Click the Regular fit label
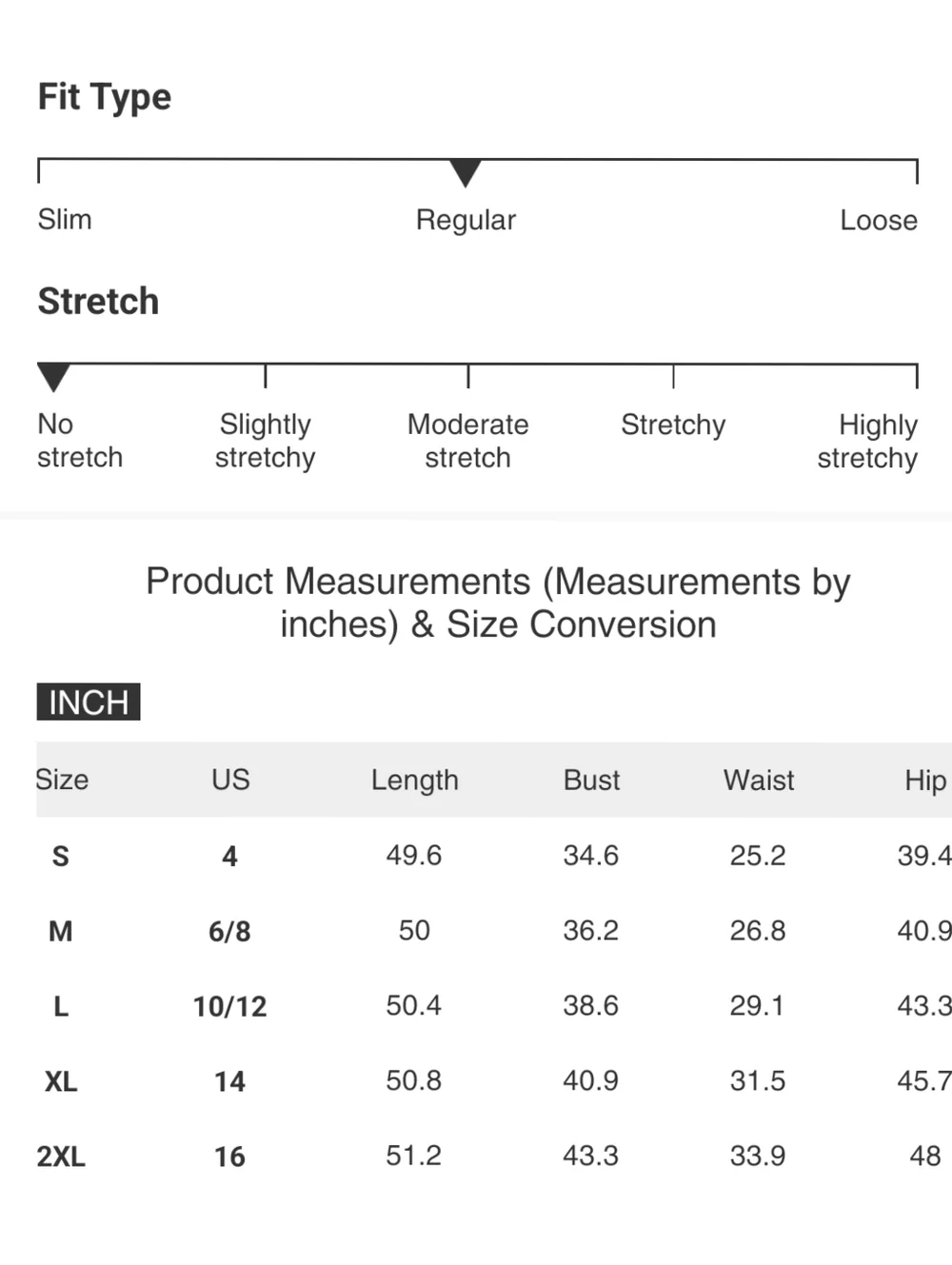The width and height of the screenshot is (952, 1265). tap(466, 220)
